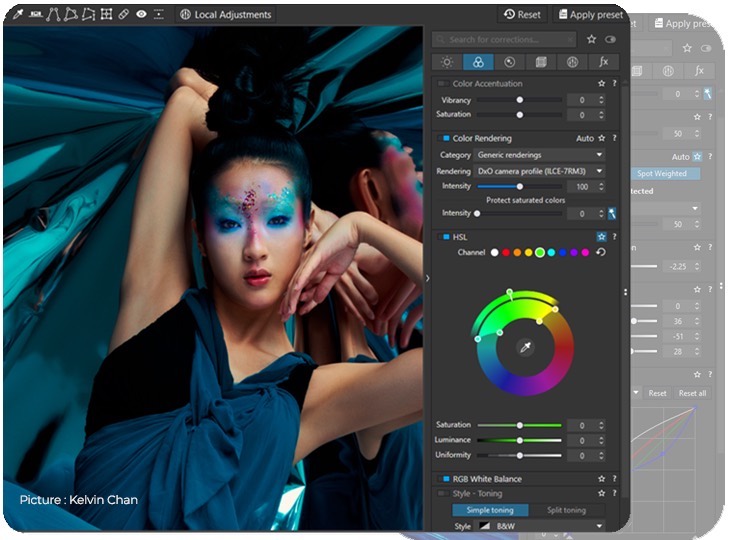Collapse the right panel with the chevron
The image size is (733, 540).
pyautogui.click(x=427, y=278)
